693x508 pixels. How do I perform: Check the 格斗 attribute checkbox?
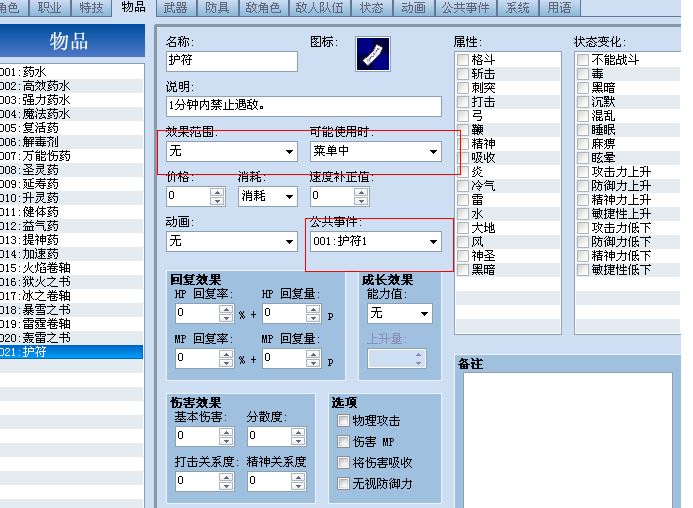coord(463,60)
